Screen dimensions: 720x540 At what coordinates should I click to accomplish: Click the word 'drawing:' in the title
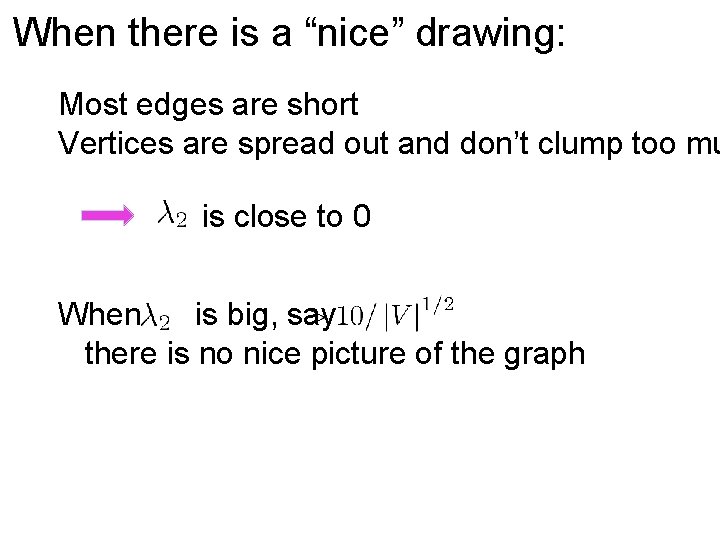(x=490, y=34)
